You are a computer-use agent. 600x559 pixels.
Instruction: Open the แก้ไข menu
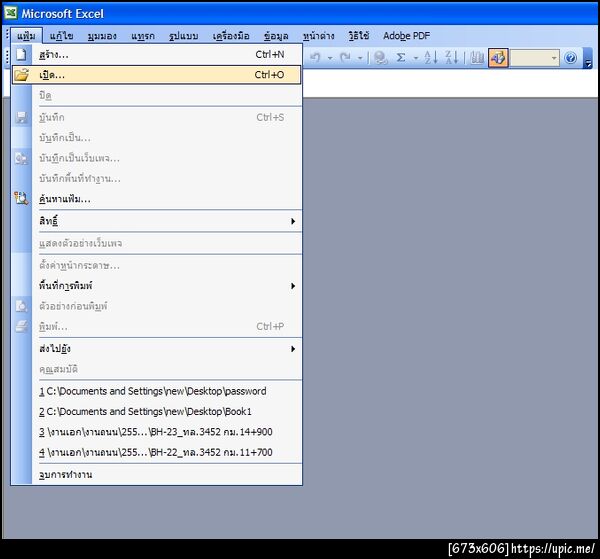click(x=61, y=36)
